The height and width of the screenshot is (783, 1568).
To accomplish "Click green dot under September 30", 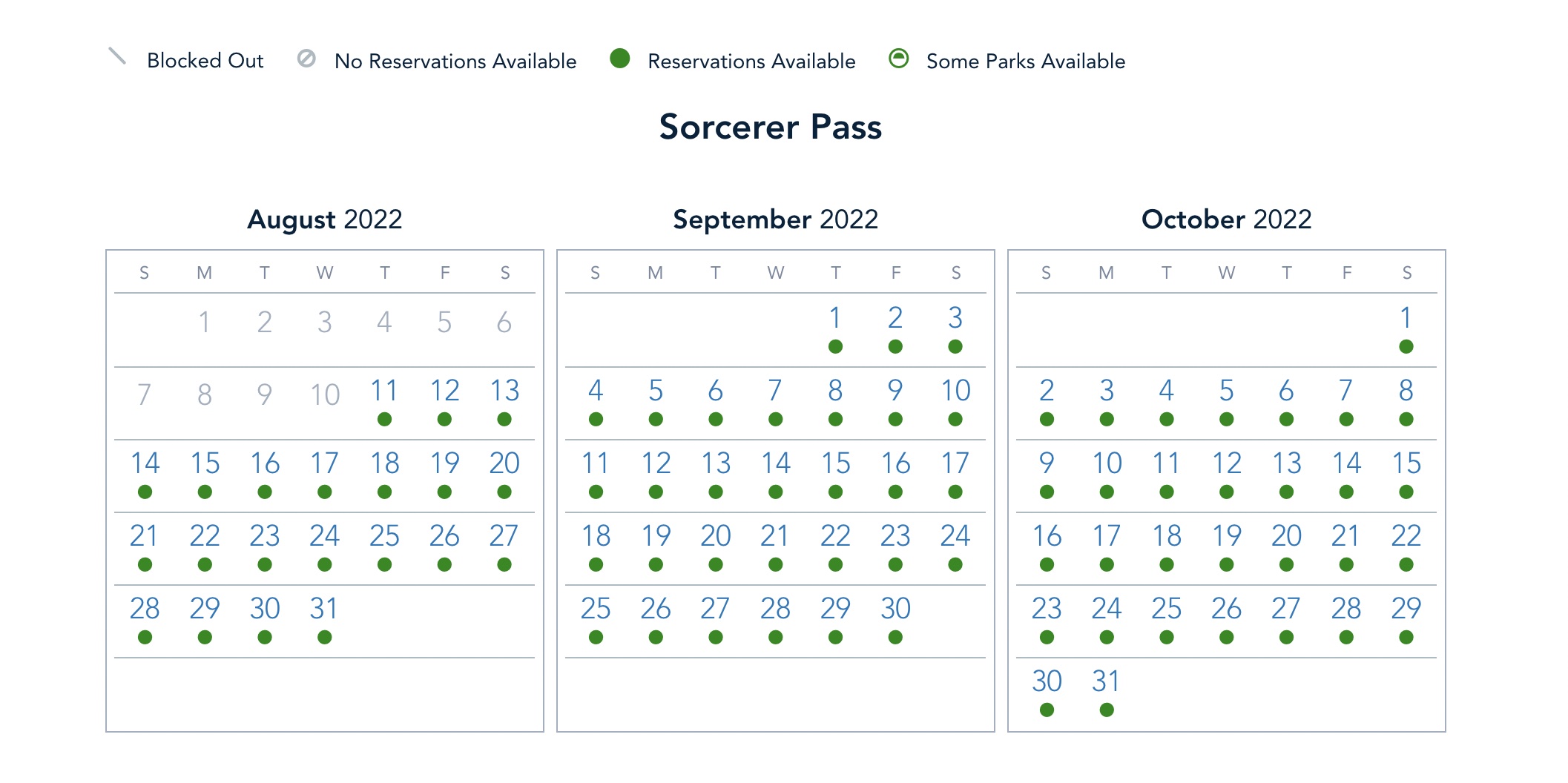I will pyautogui.click(x=895, y=638).
